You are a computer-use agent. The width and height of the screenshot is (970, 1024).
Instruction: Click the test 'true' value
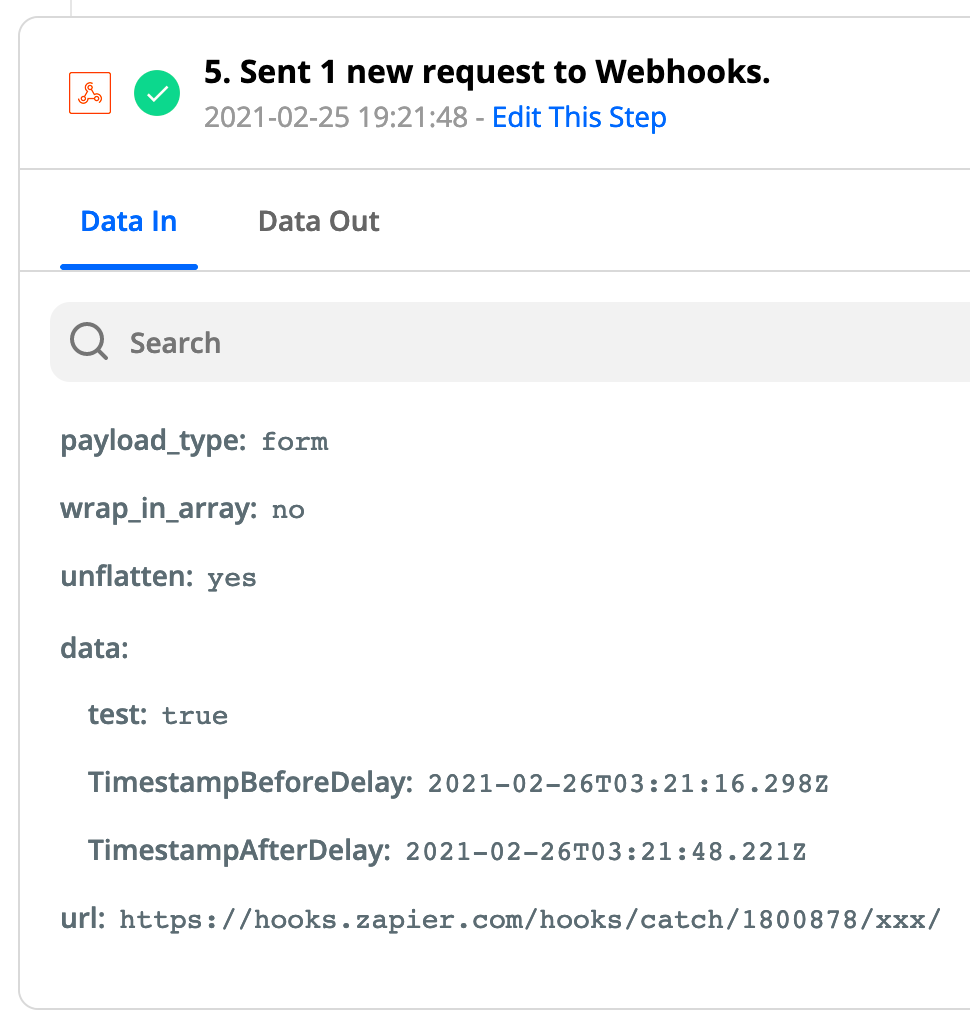pyautogui.click(x=195, y=716)
